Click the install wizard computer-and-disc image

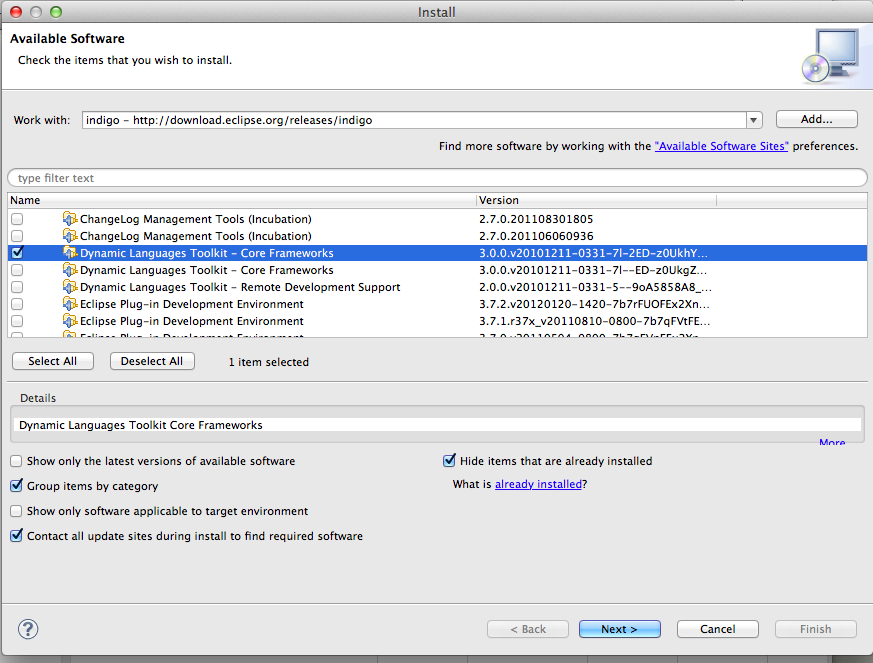coord(831,56)
